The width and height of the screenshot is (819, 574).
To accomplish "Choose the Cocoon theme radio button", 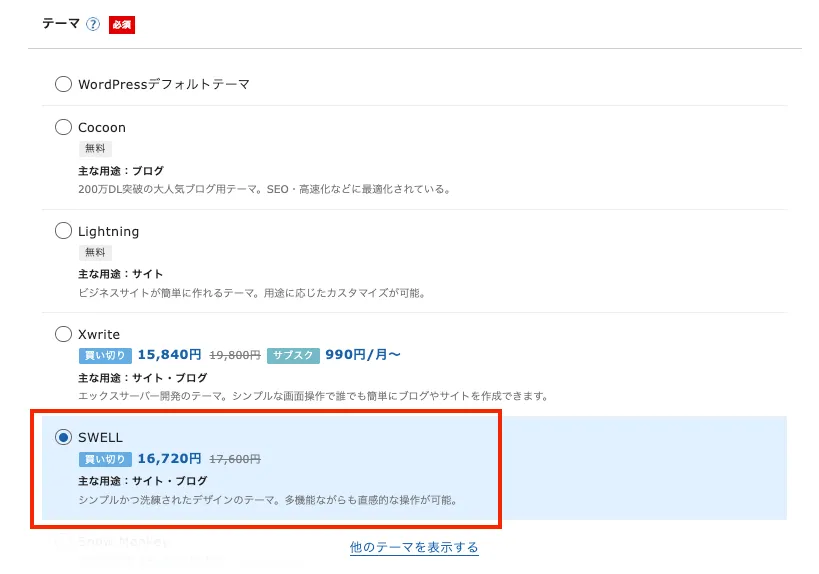I will [63, 127].
